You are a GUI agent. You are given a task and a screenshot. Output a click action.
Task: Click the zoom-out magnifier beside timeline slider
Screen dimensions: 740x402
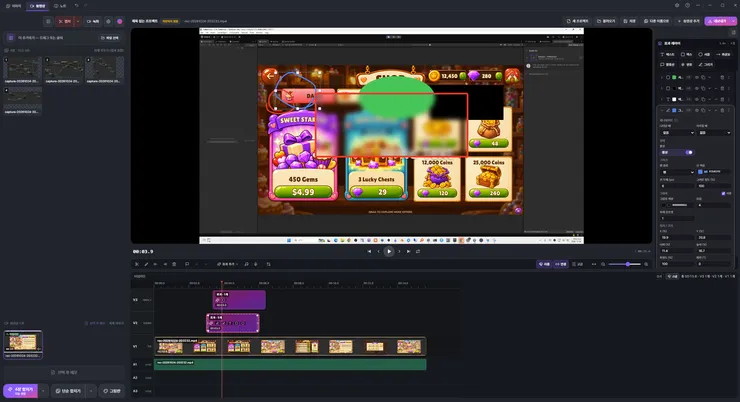603,264
